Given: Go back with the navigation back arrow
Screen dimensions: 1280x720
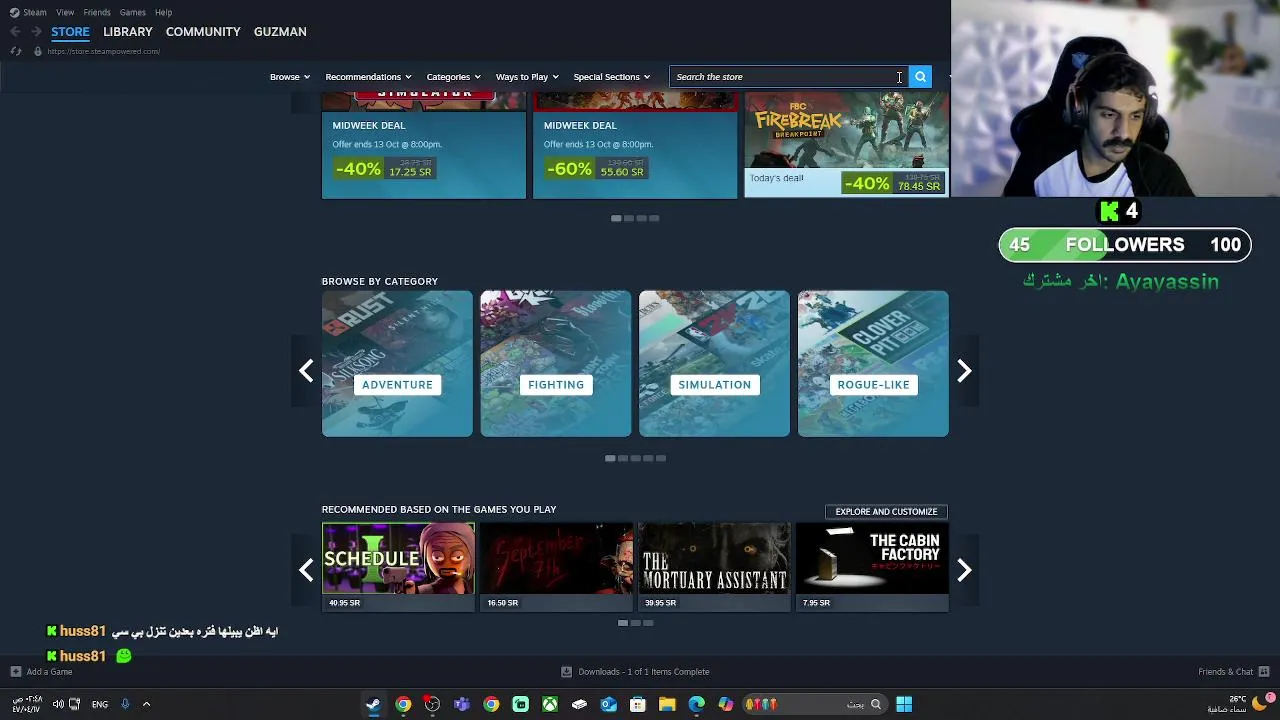Looking at the screenshot, I should pyautogui.click(x=16, y=32).
